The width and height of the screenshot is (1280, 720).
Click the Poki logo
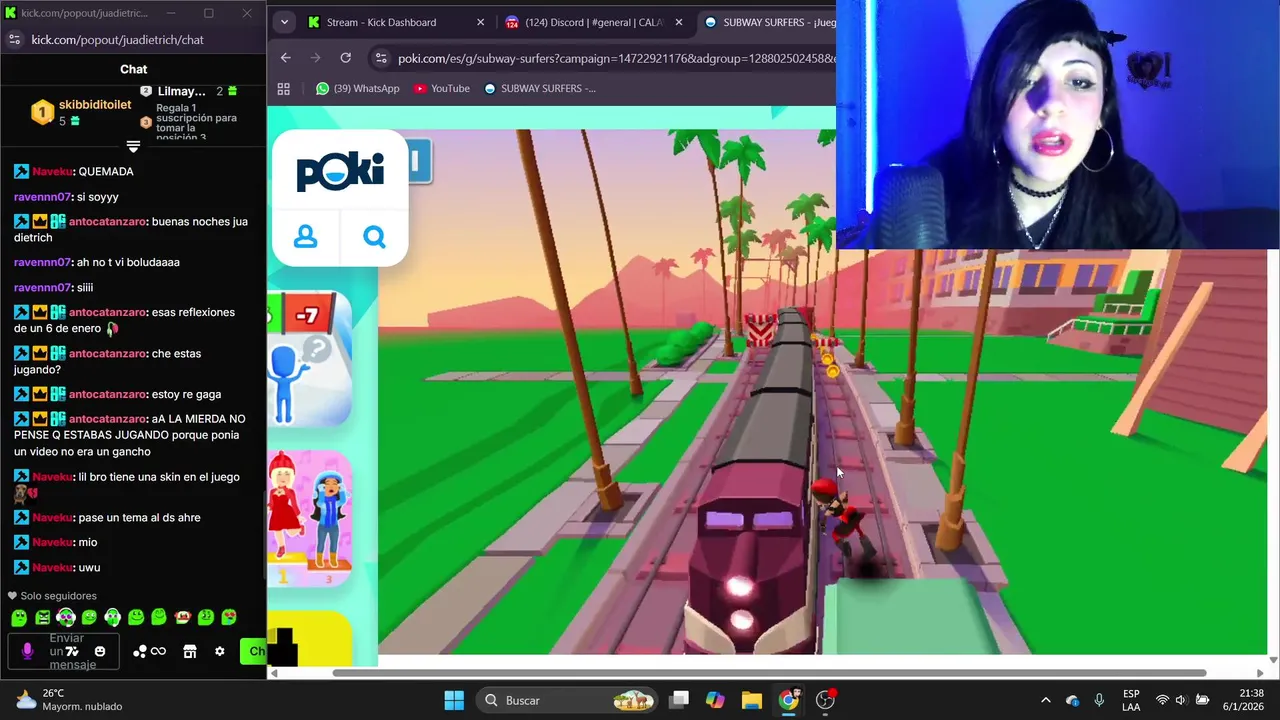click(x=340, y=172)
